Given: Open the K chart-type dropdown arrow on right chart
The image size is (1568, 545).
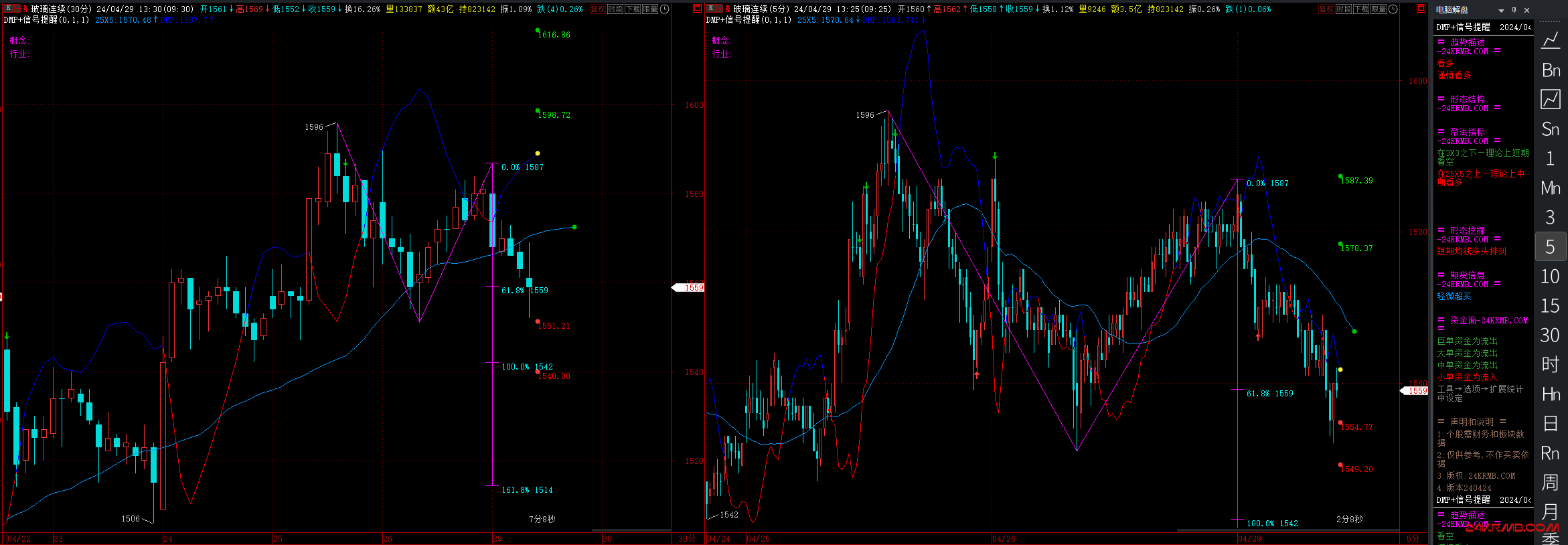Looking at the screenshot, I should pyautogui.click(x=720, y=9).
